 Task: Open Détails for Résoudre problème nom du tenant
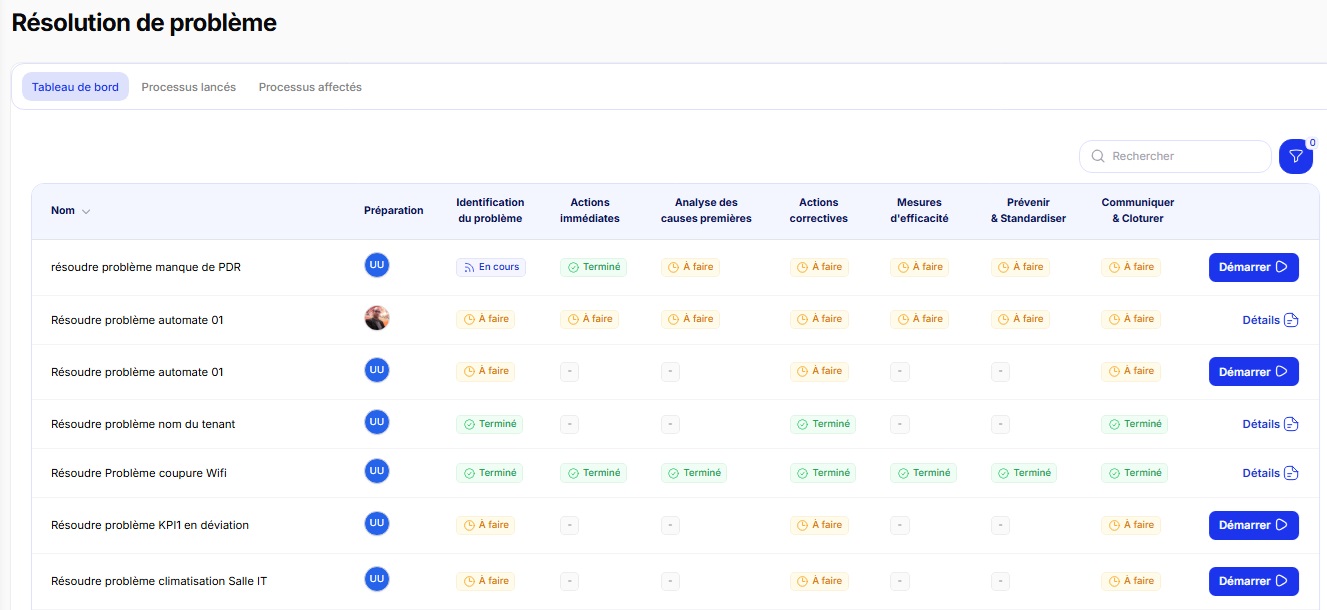[x=1263, y=424]
